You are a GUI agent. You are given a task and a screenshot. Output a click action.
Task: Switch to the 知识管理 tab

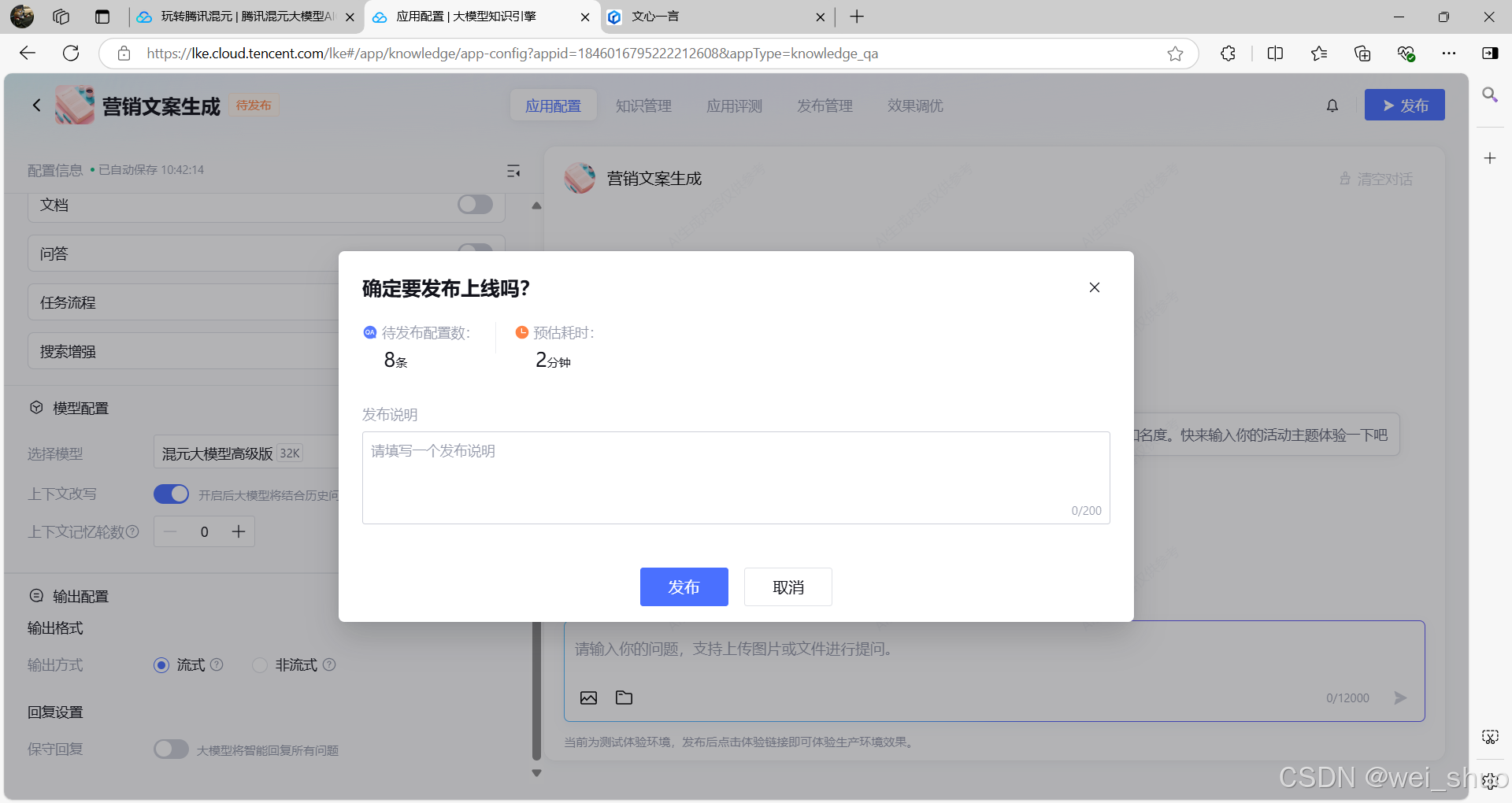pyautogui.click(x=643, y=105)
